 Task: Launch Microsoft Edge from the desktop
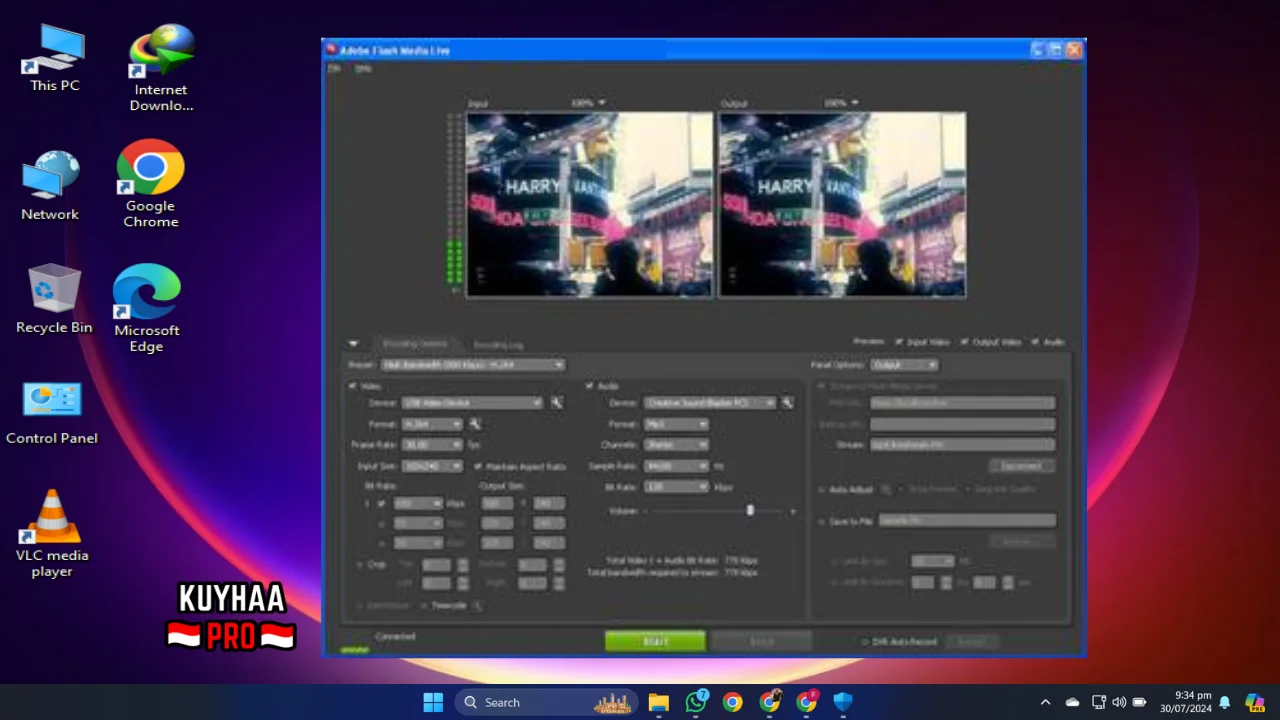(x=146, y=308)
